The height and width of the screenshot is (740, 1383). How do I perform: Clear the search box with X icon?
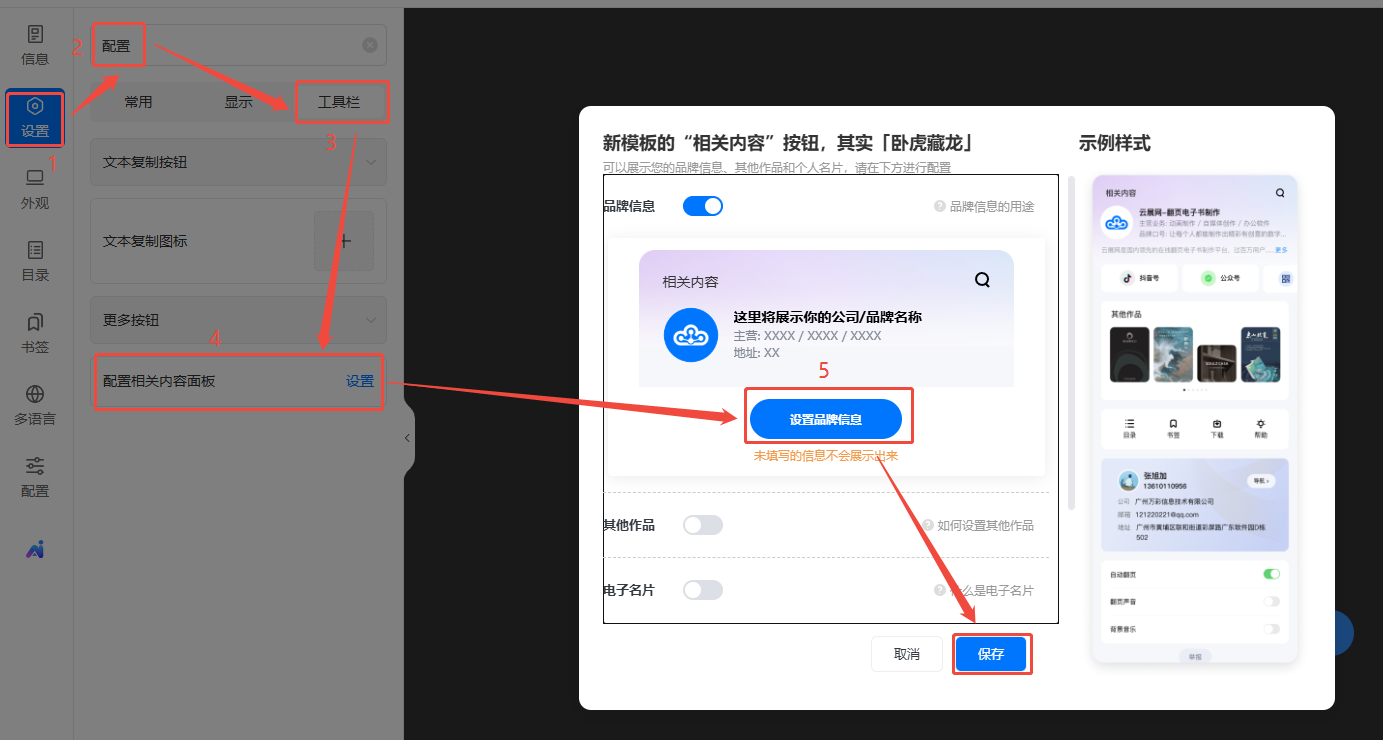(x=370, y=45)
